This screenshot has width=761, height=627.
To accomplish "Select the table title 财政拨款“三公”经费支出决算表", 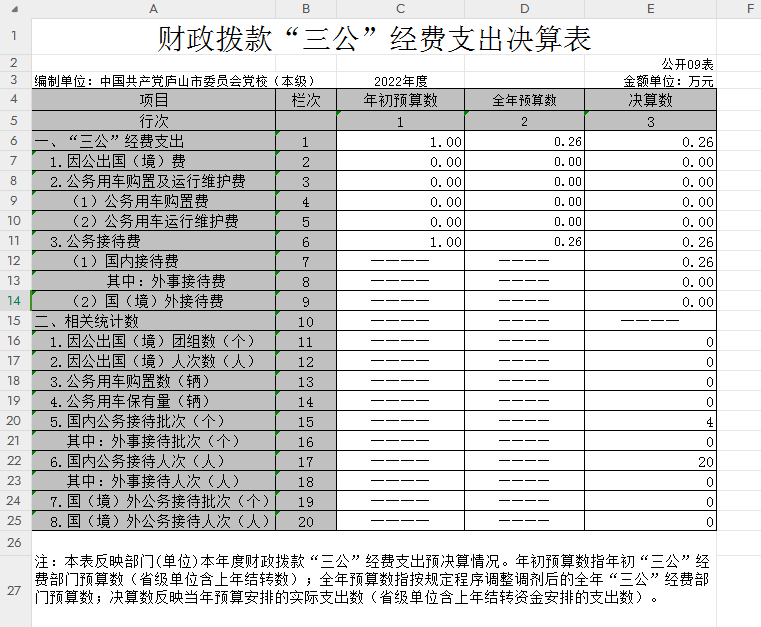I will tap(375, 38).
